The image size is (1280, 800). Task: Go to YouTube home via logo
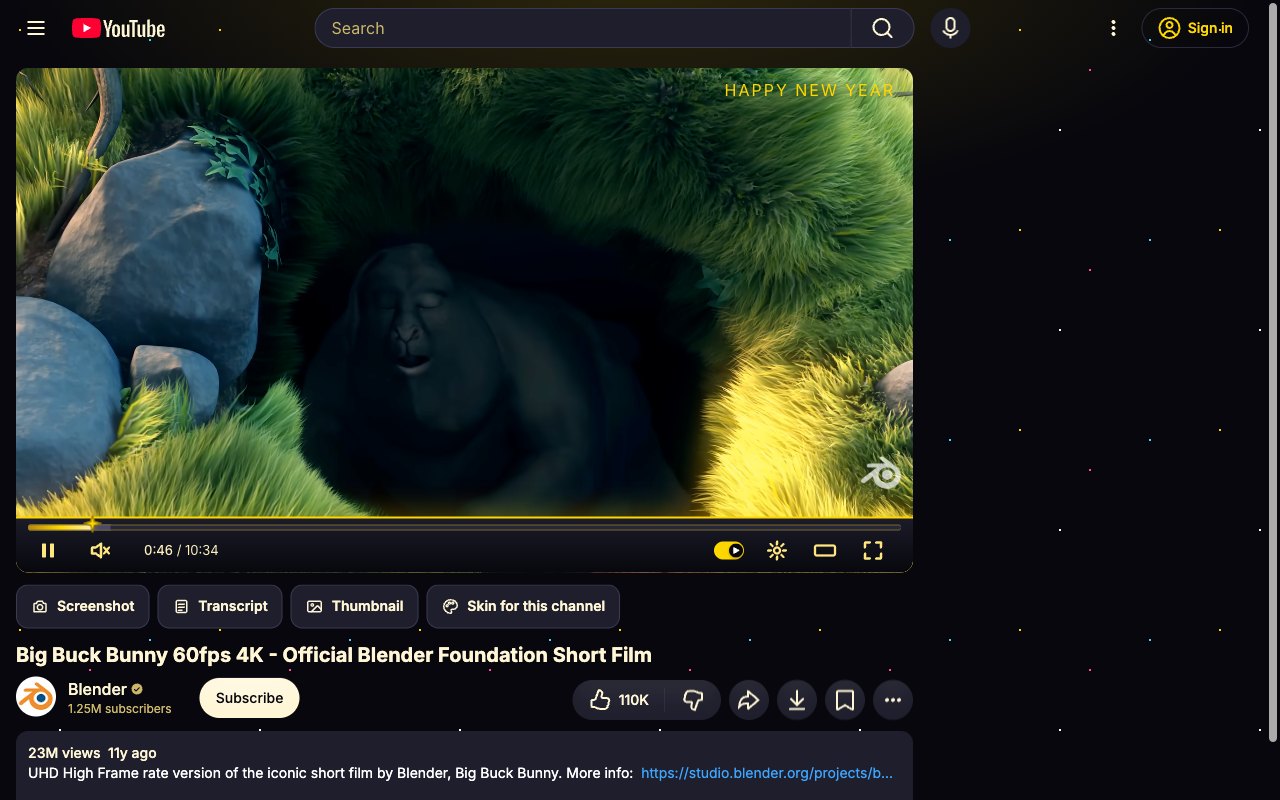[119, 28]
